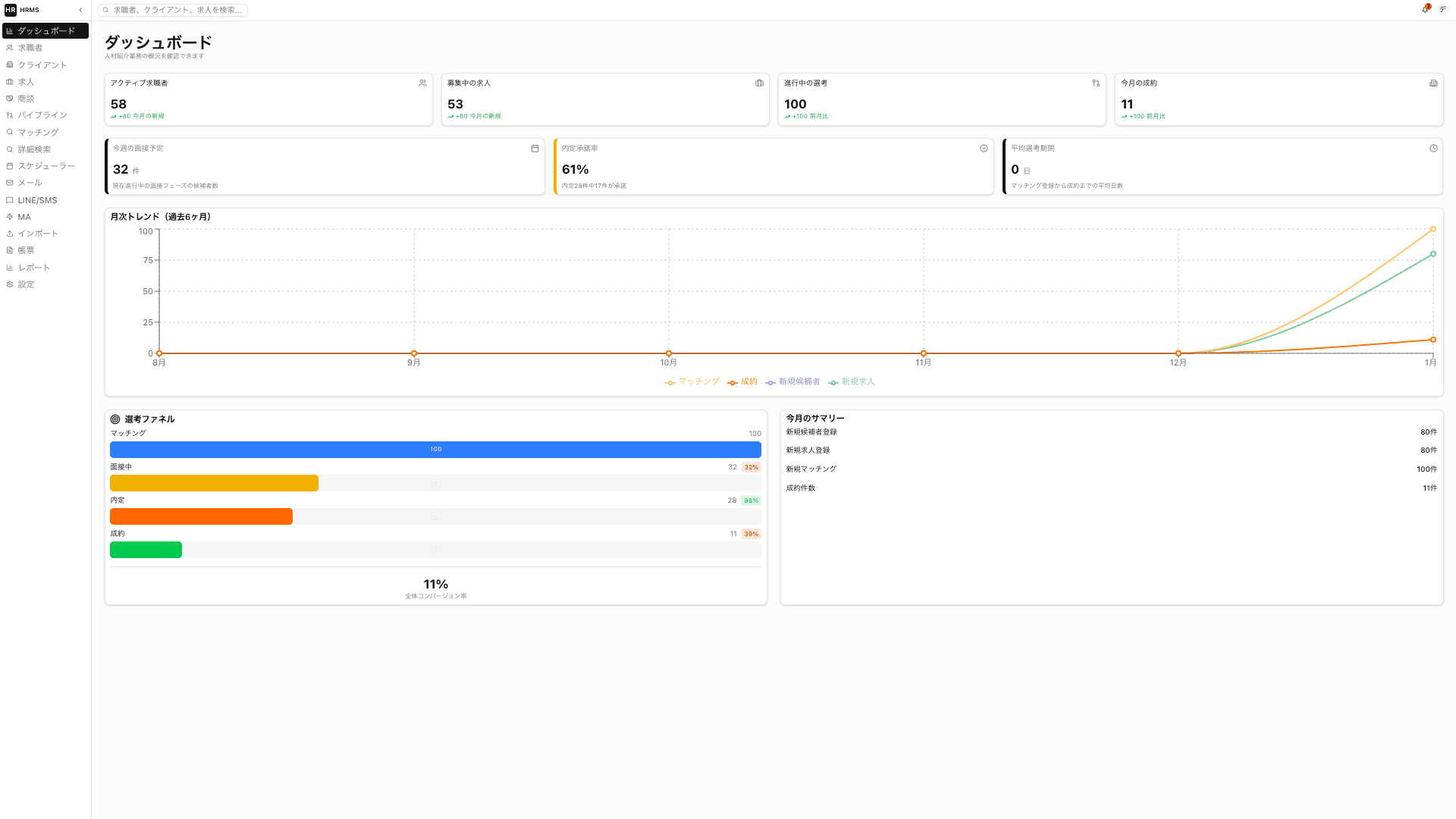Click the user avatar 'デ' icon
Image resolution: width=1456 pixels, height=819 pixels.
pyautogui.click(x=1442, y=9)
